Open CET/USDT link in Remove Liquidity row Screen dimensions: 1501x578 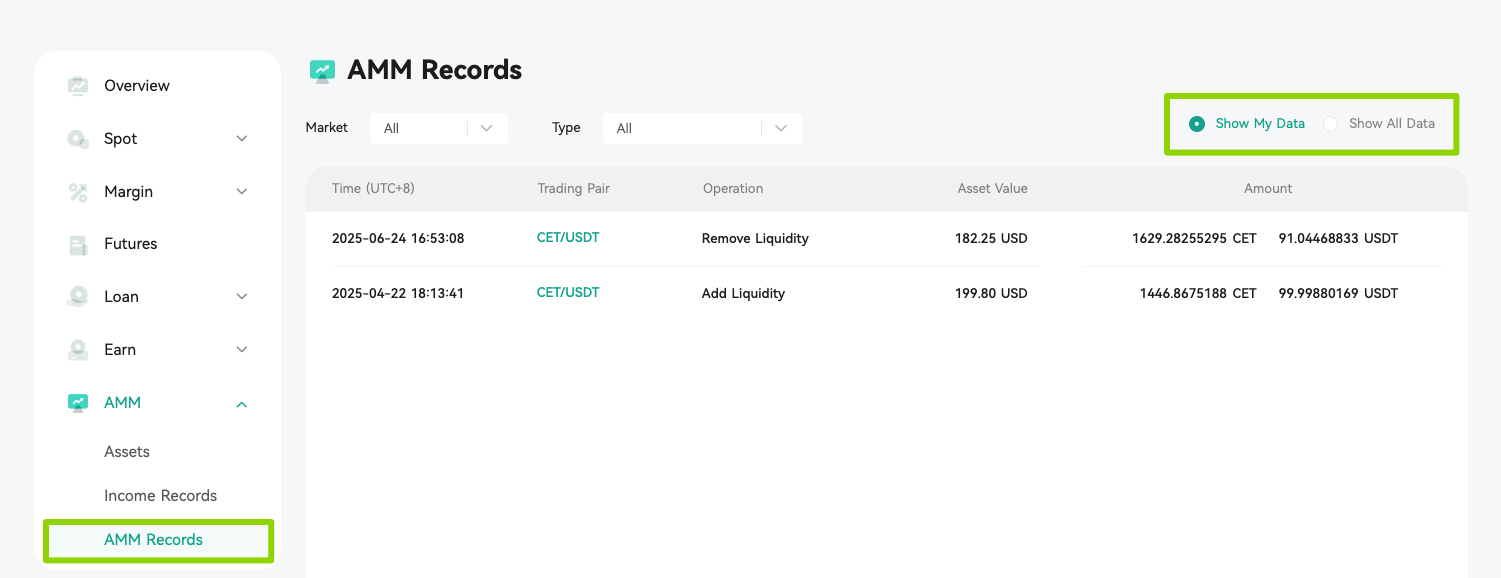point(568,238)
